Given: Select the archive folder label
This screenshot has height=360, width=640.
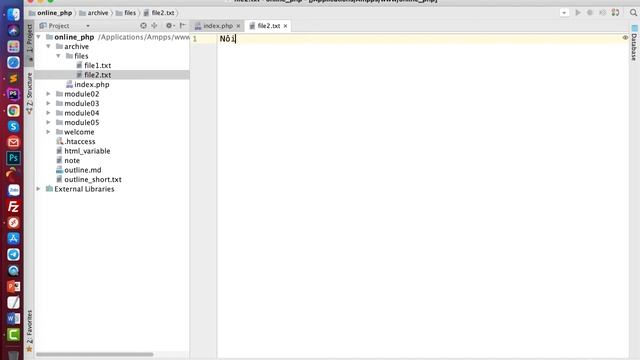Looking at the screenshot, I should [x=76, y=46].
